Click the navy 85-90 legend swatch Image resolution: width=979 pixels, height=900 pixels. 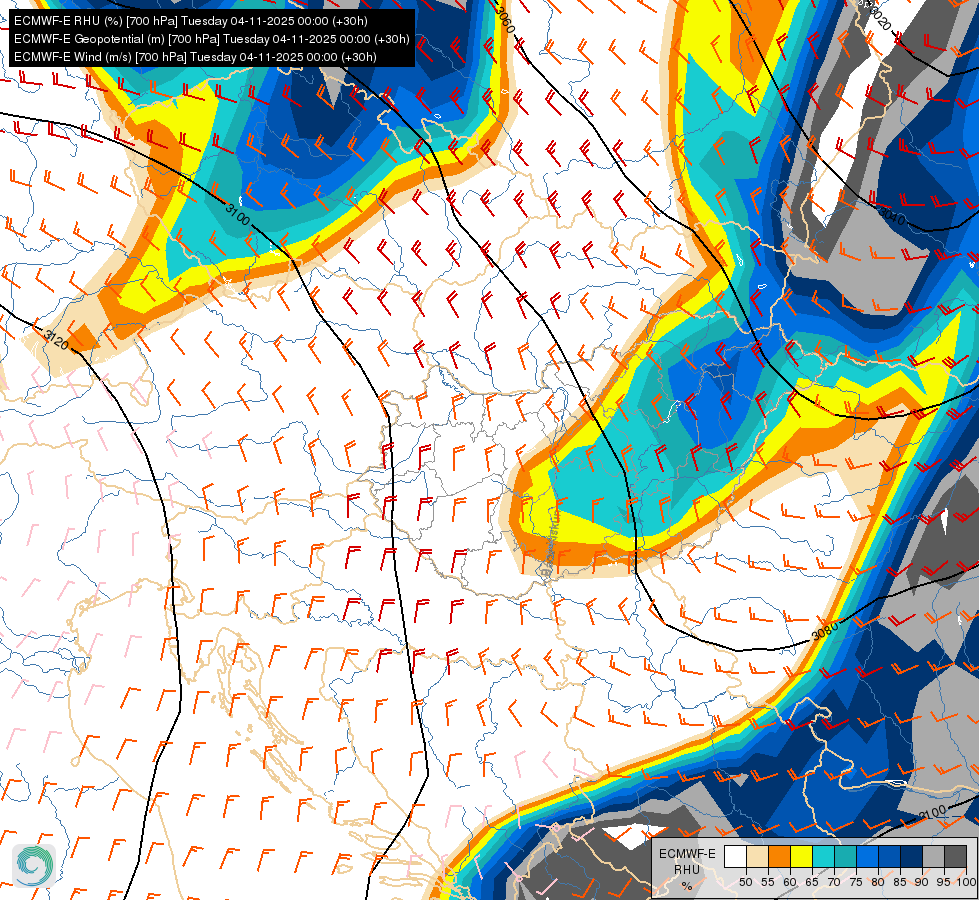pyautogui.click(x=911, y=857)
